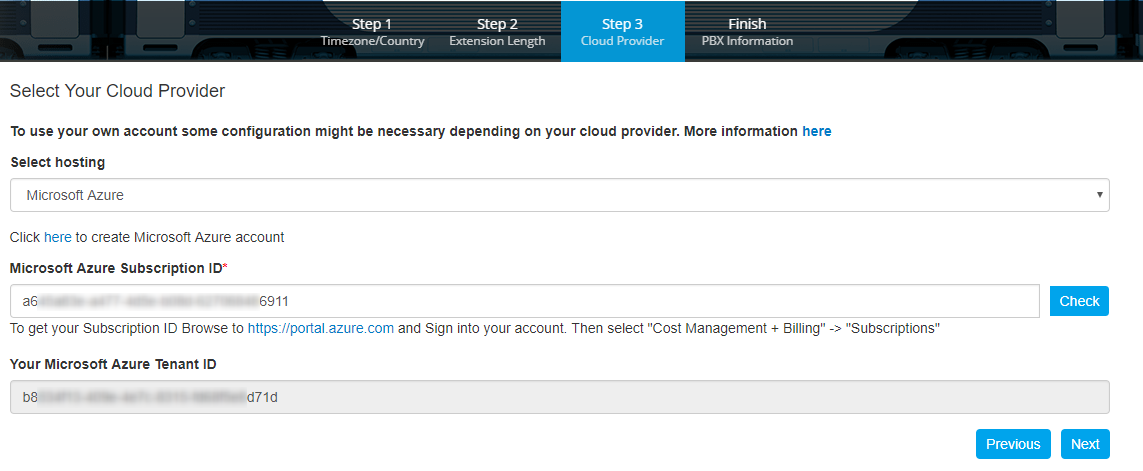Click the Select hosting label
The height and width of the screenshot is (471, 1143).
point(58,163)
